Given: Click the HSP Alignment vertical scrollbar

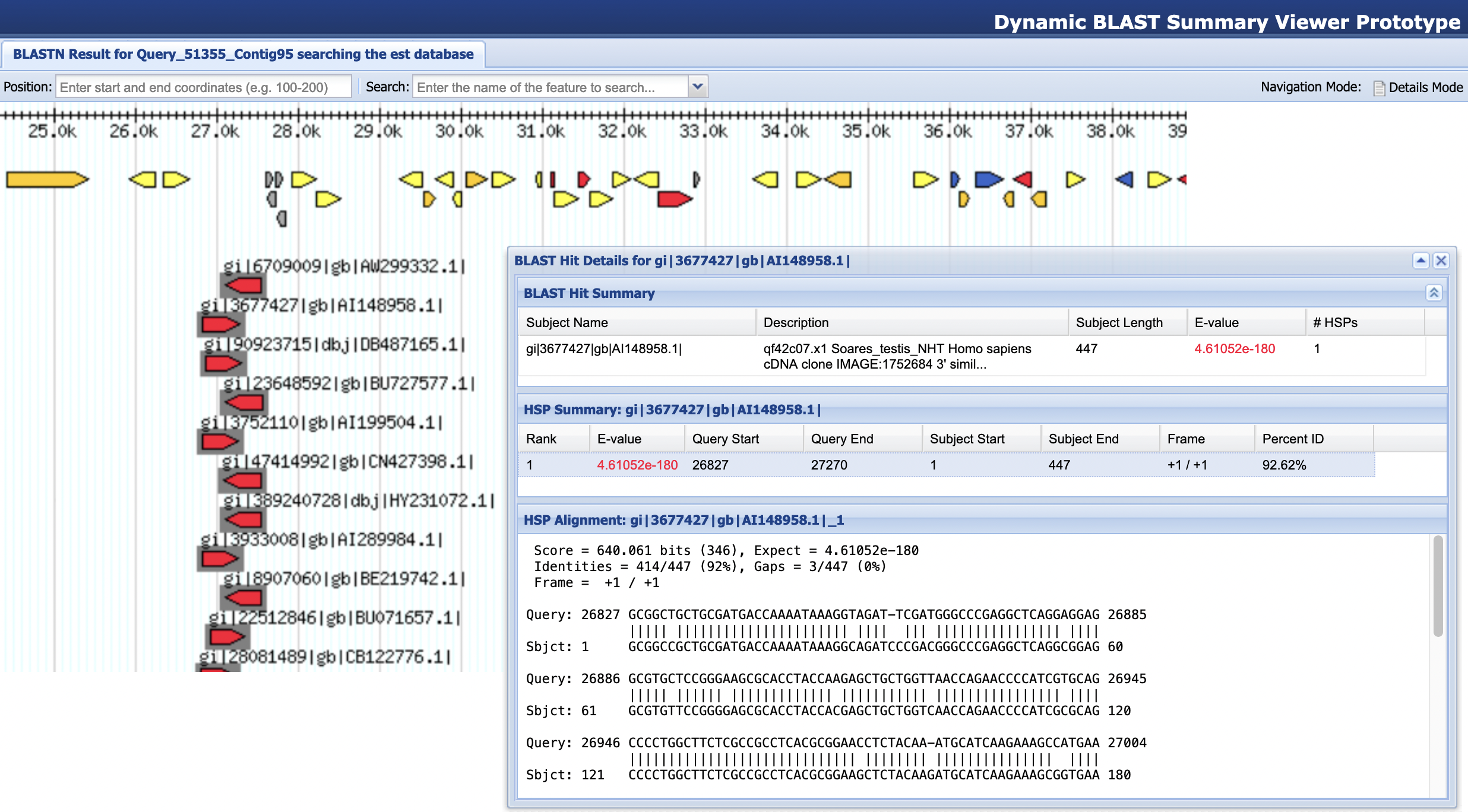Looking at the screenshot, I should (x=1438, y=586).
